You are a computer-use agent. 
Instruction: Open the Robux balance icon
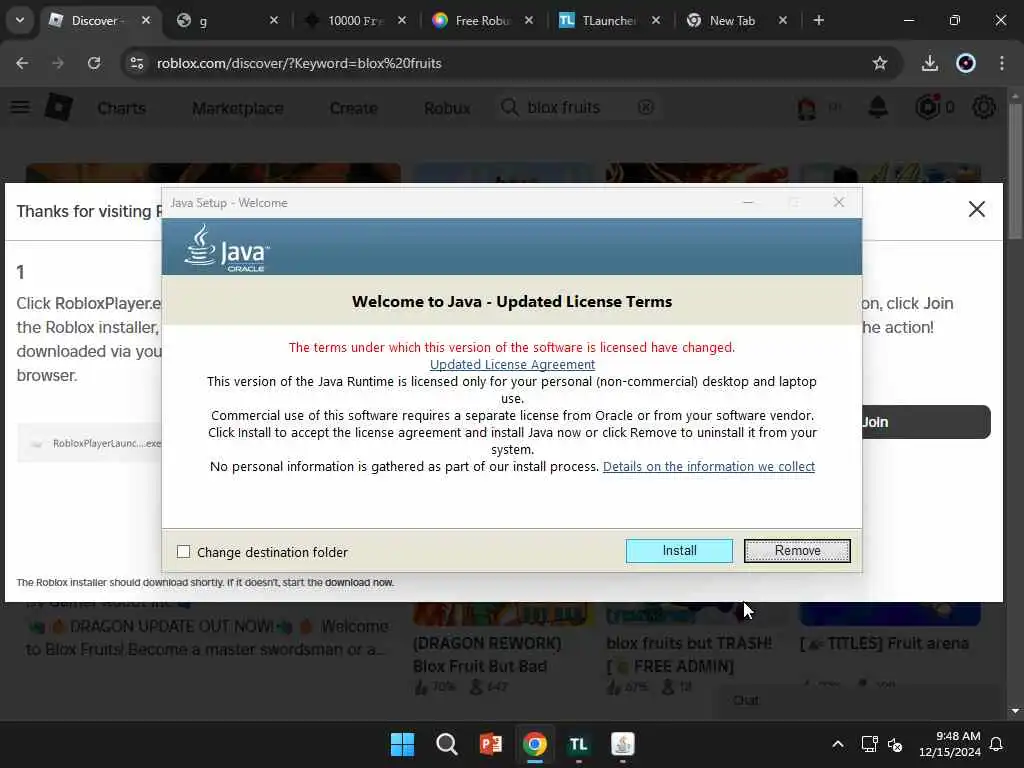tap(927, 107)
